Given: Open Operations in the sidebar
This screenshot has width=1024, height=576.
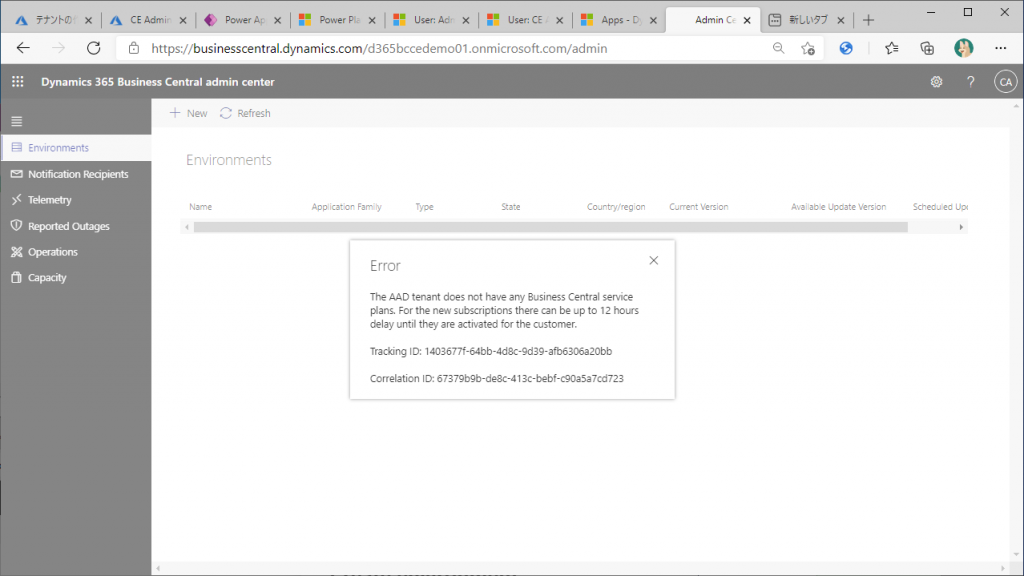Looking at the screenshot, I should click(x=76, y=251).
